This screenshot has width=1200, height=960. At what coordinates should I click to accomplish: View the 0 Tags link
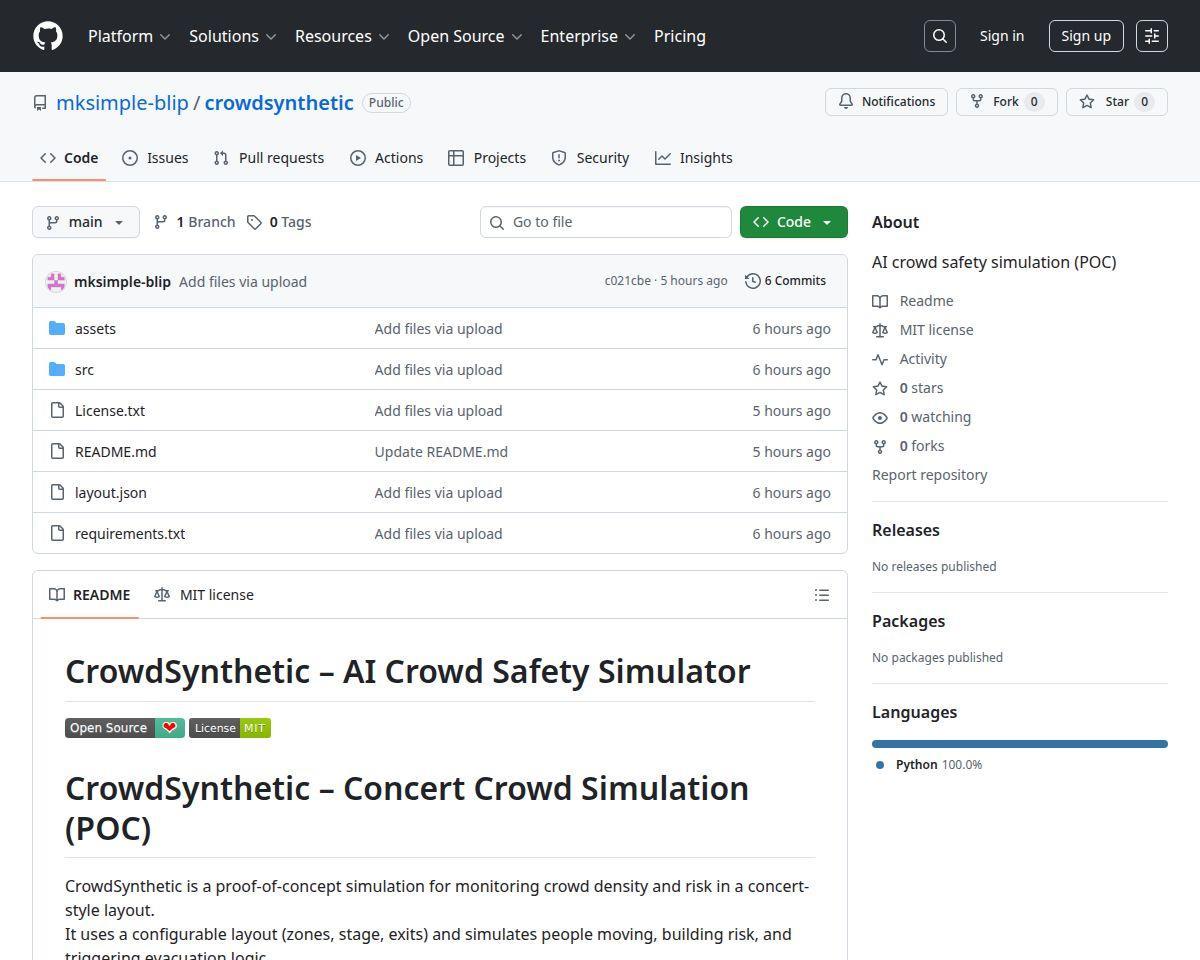tap(279, 222)
